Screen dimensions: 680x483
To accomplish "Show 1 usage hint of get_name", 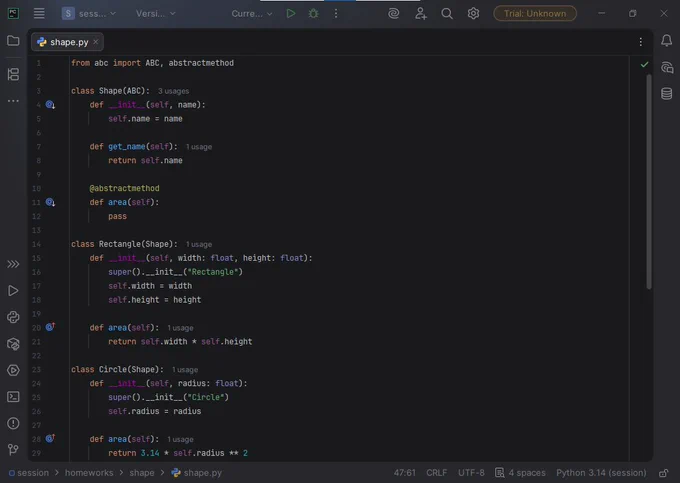I will tap(199, 147).
